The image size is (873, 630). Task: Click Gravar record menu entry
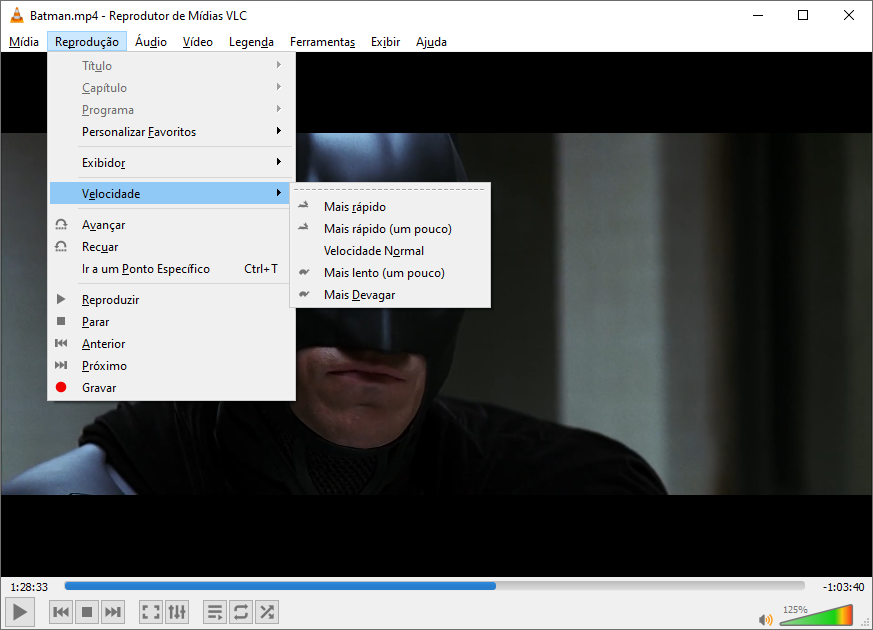click(x=99, y=388)
